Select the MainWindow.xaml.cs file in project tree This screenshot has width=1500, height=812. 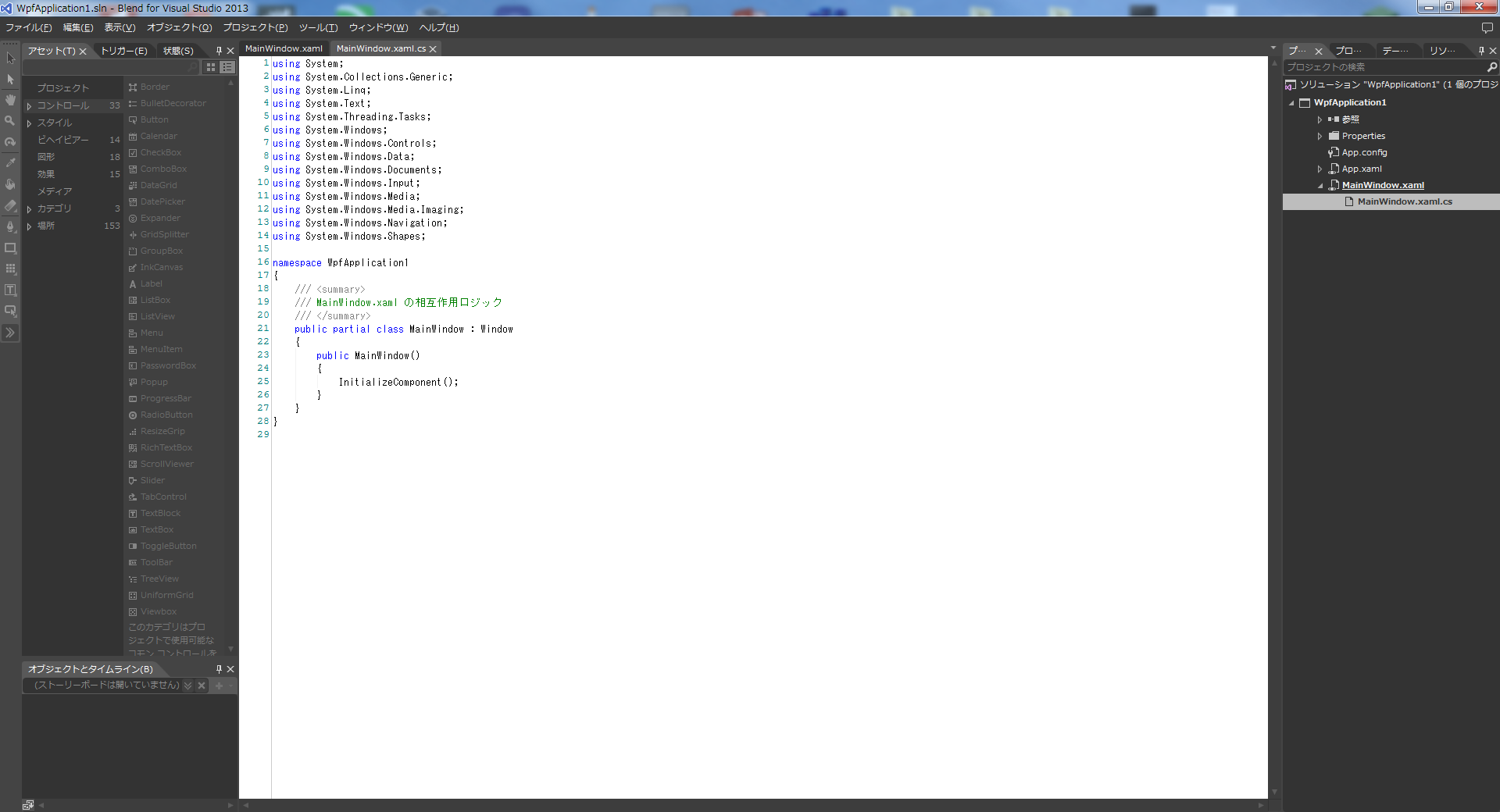click(x=1391, y=201)
